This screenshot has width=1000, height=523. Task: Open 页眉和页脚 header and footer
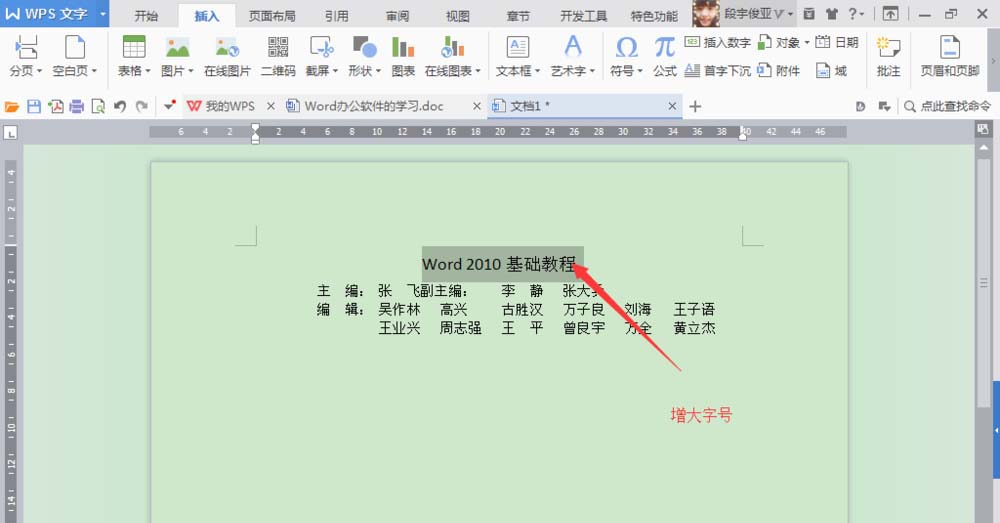point(950,57)
